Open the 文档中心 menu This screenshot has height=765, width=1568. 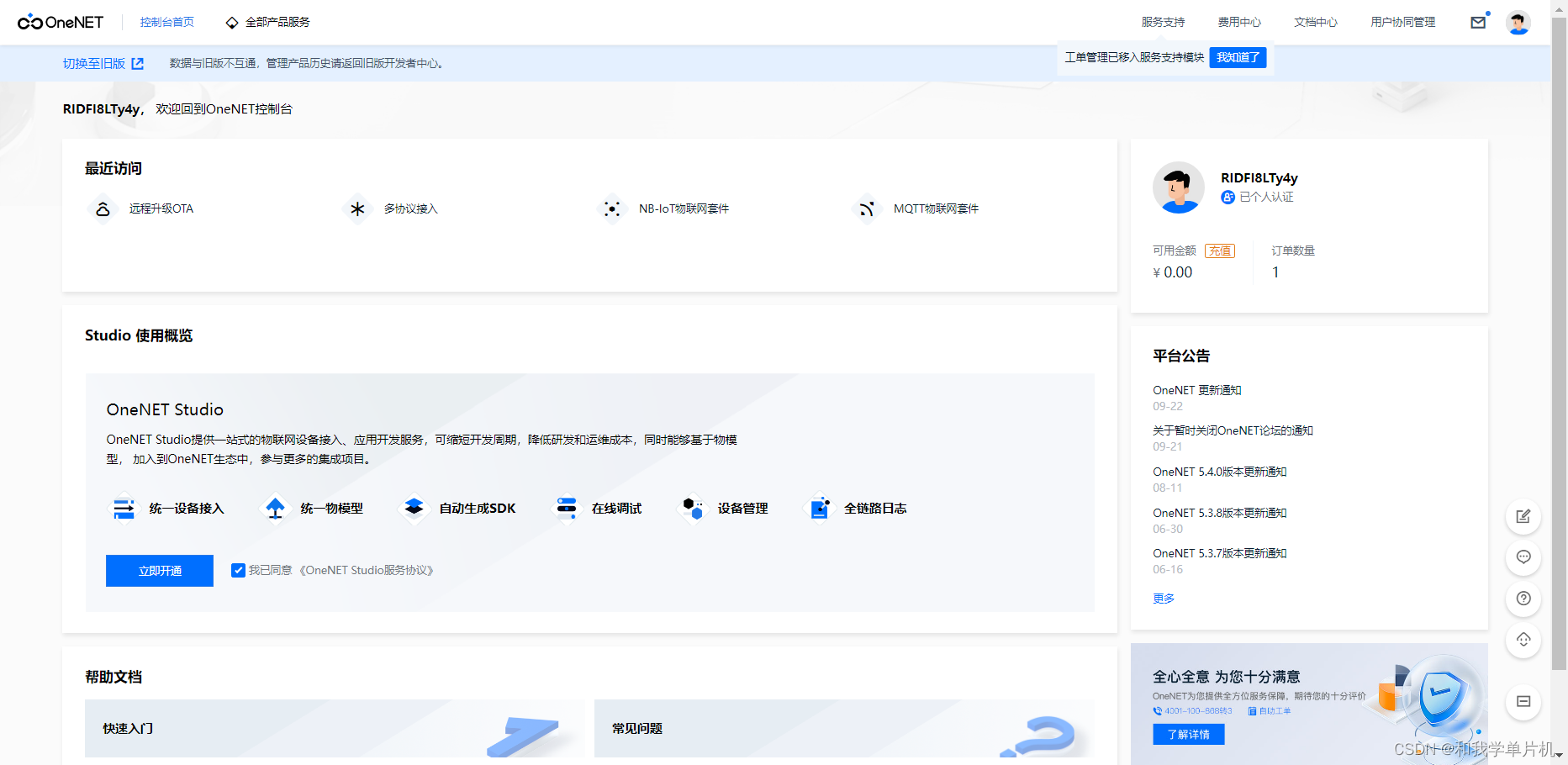(x=1316, y=23)
